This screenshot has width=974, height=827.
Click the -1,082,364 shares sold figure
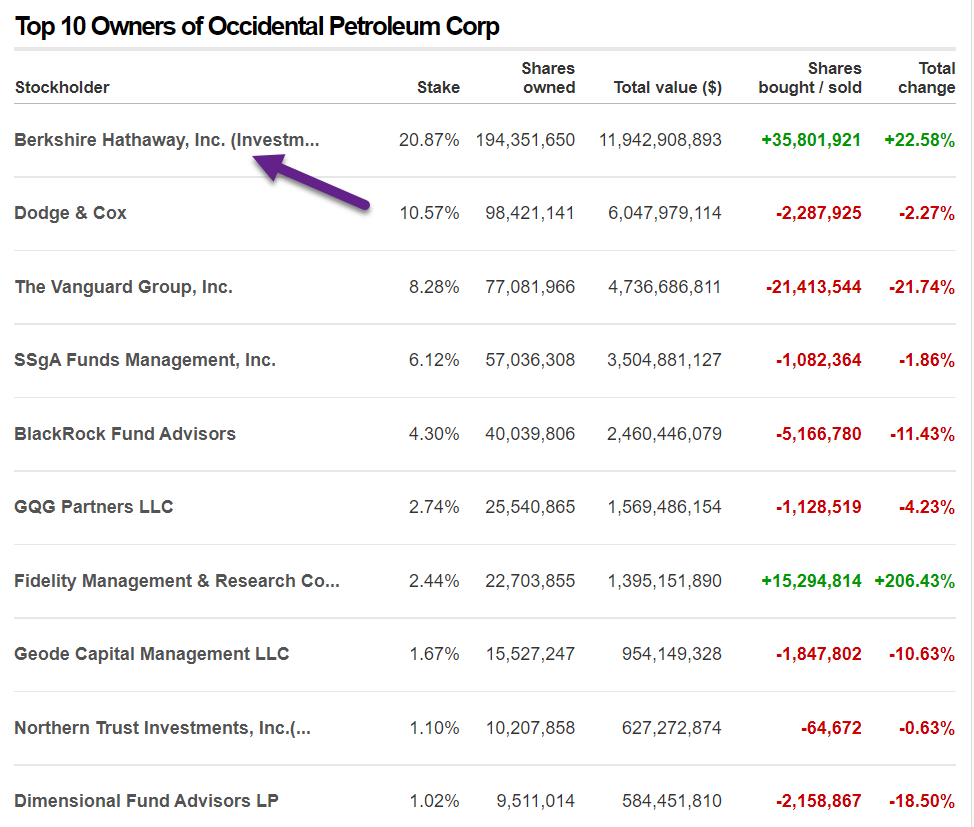pyautogui.click(x=819, y=360)
